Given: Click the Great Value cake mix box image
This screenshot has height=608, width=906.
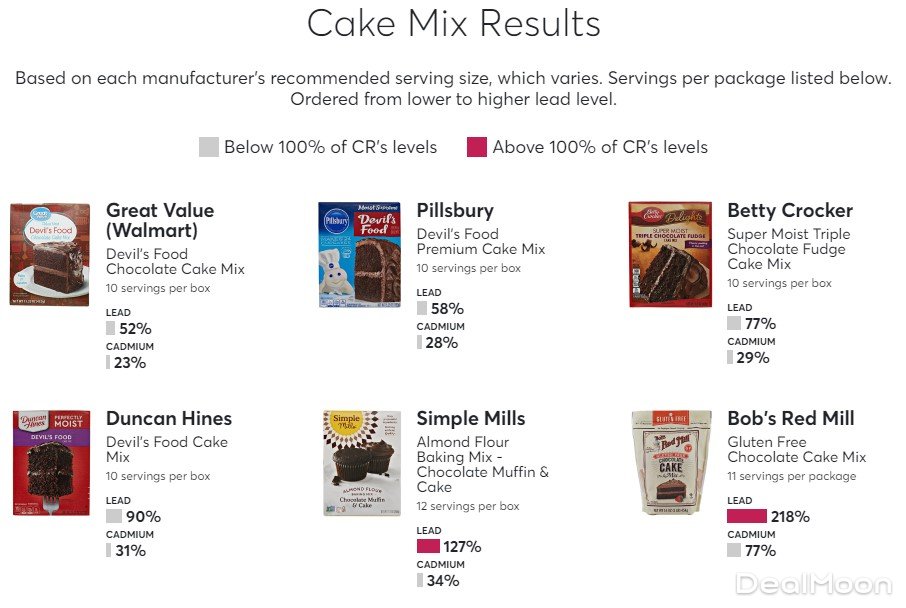Looking at the screenshot, I should tap(50, 254).
